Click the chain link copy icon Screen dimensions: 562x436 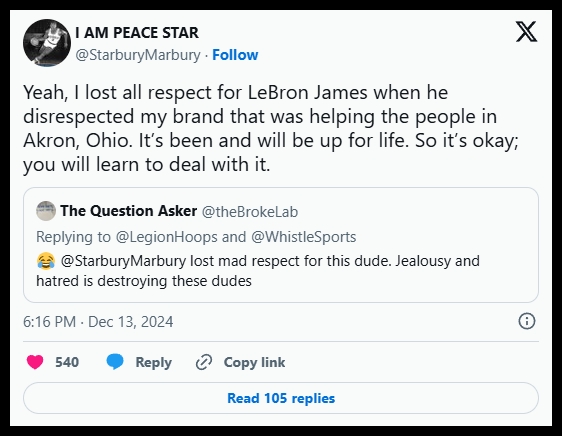pyautogui.click(x=204, y=362)
